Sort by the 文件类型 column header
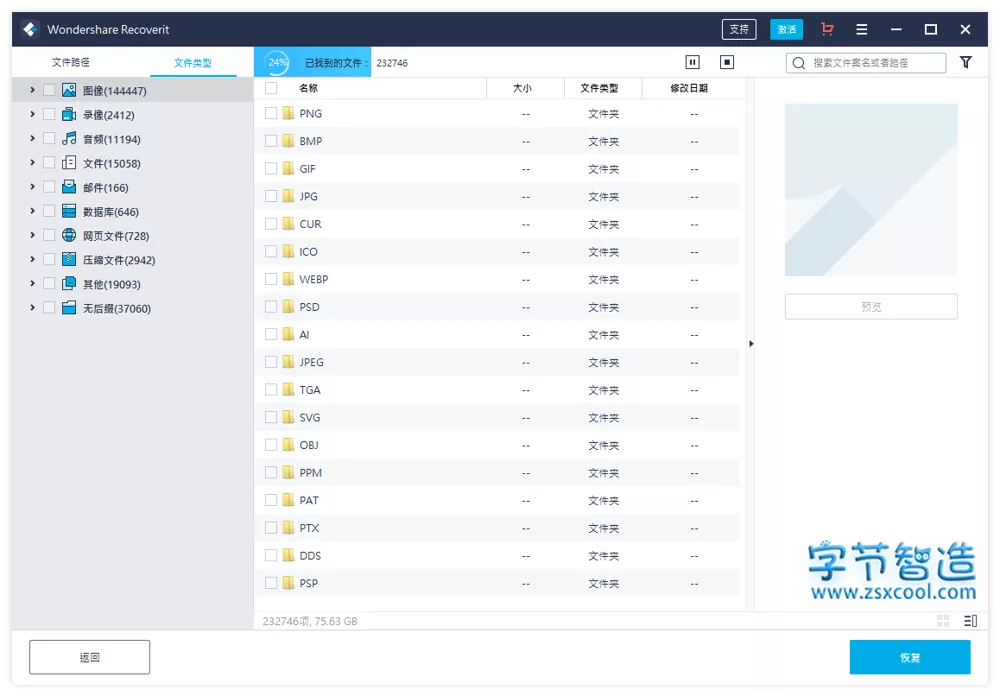Image resolution: width=1000 pixels, height=696 pixels. (x=599, y=88)
